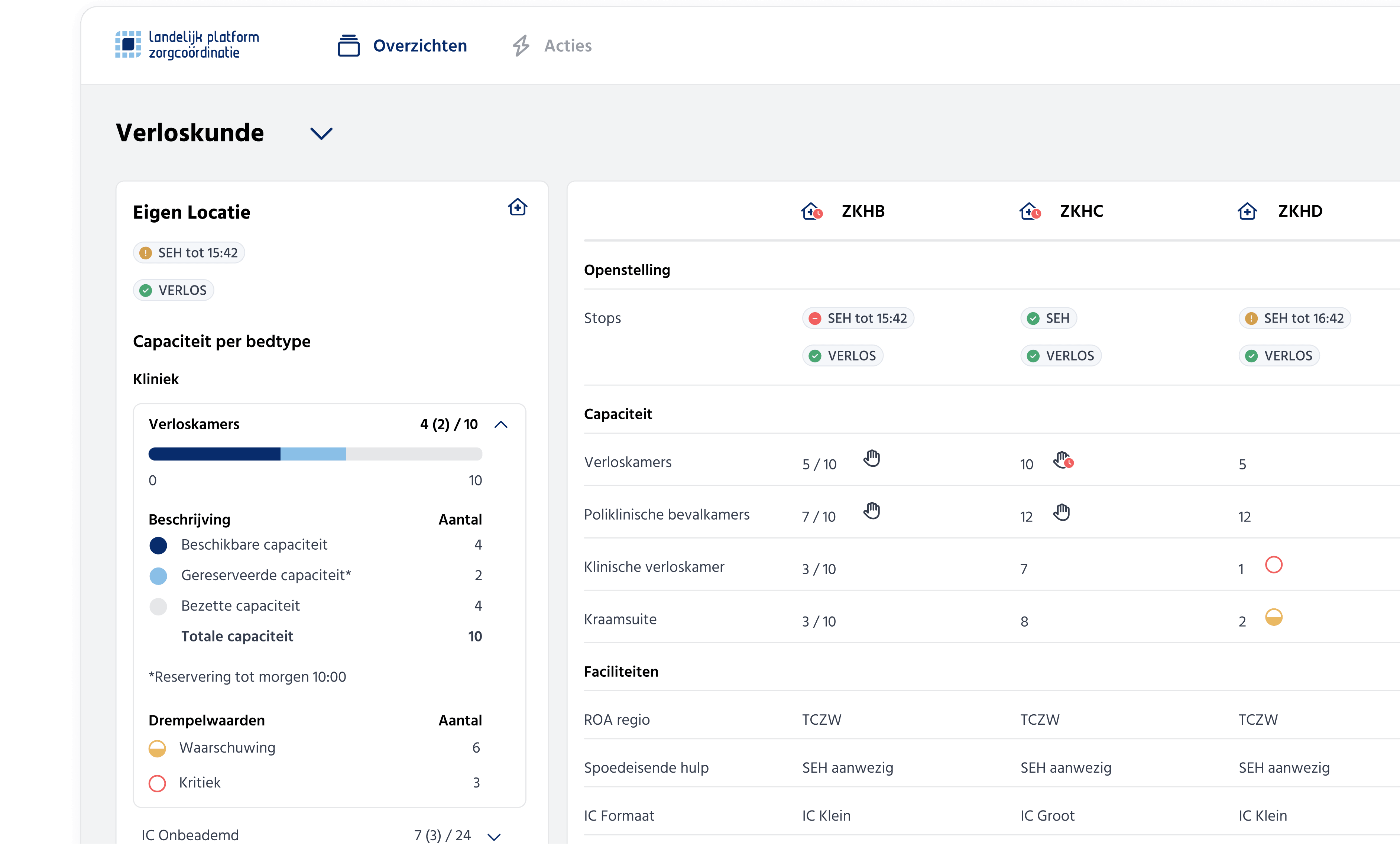
Task: Click the SEH tot 15:42 warning badge
Action: [189, 252]
